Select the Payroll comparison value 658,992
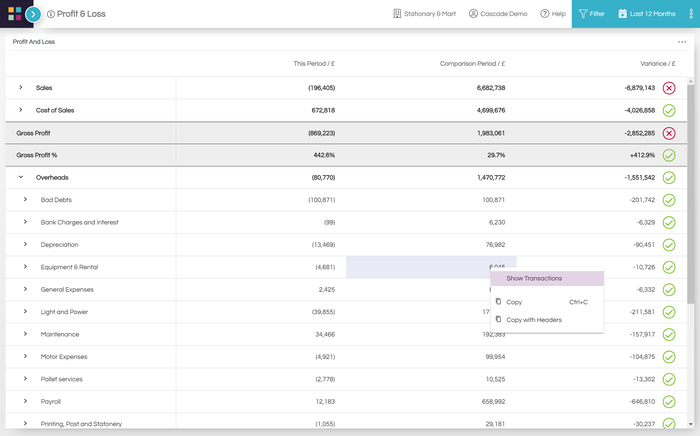The width and height of the screenshot is (700, 436). tap(493, 402)
